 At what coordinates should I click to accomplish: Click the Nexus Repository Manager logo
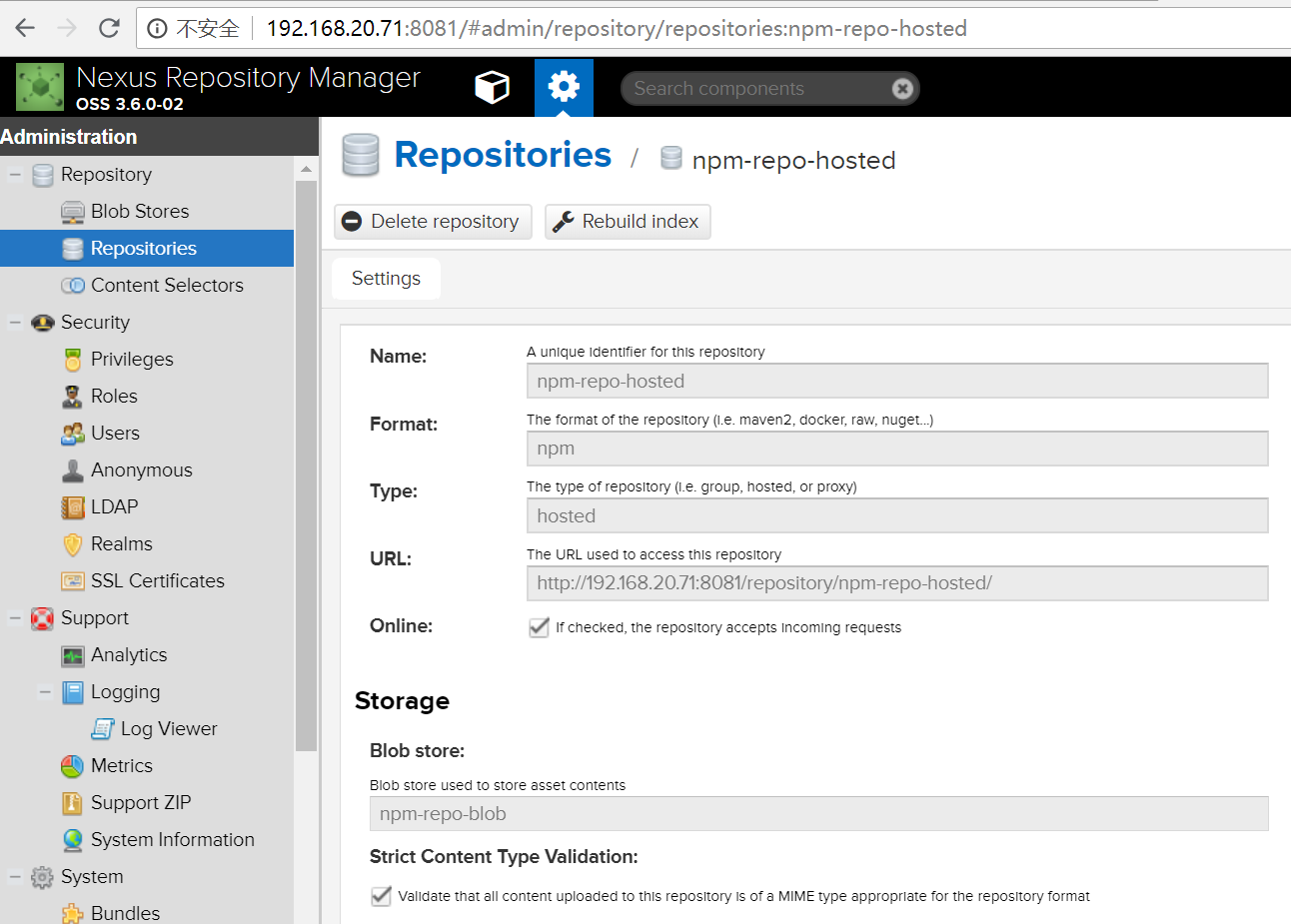coord(40,88)
